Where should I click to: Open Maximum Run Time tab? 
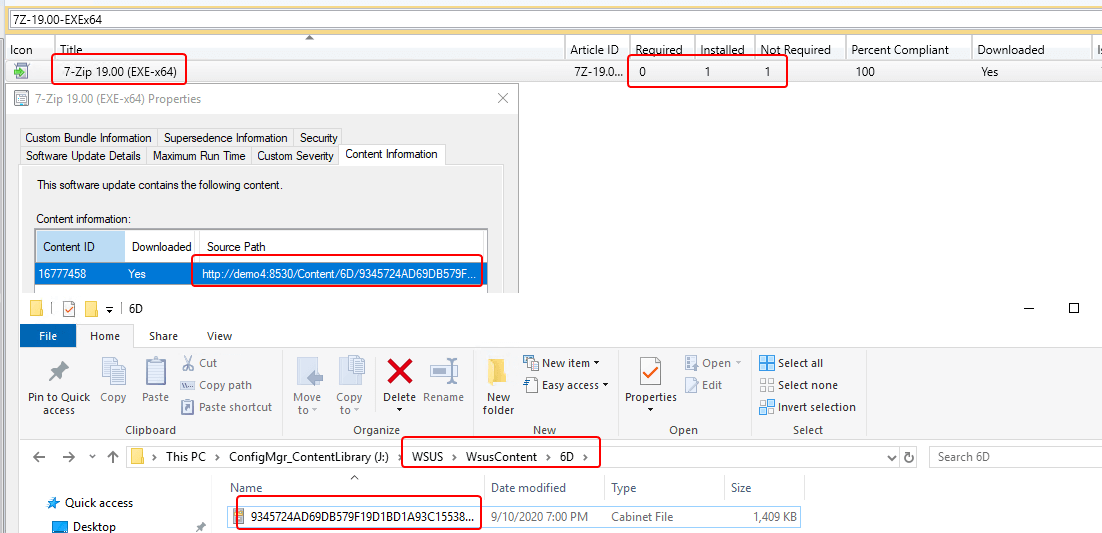coord(200,155)
